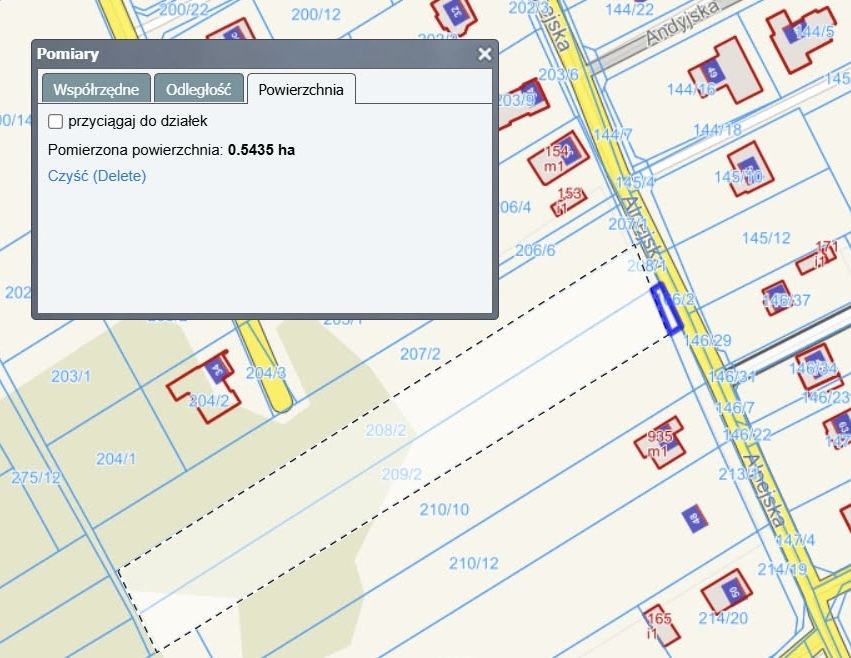Click the building labeled 165 i1

click(661, 625)
